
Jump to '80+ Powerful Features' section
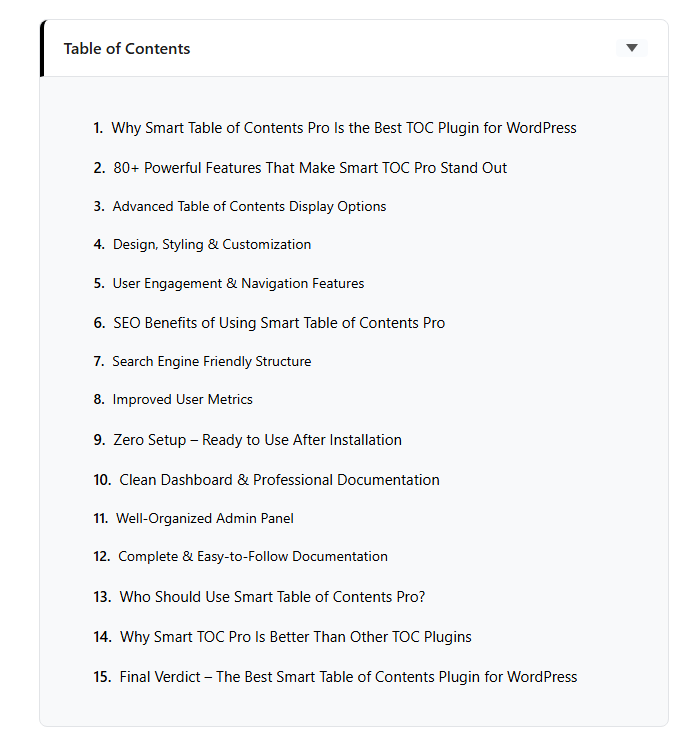pyautogui.click(x=310, y=168)
